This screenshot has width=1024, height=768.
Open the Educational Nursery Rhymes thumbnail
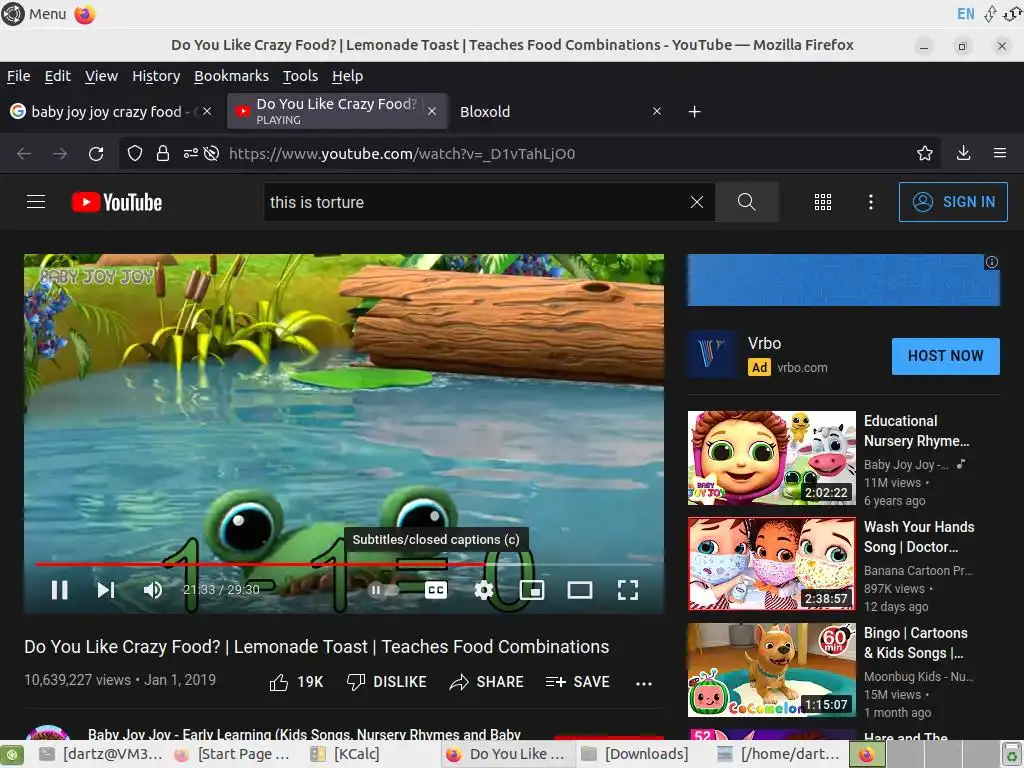[771, 458]
